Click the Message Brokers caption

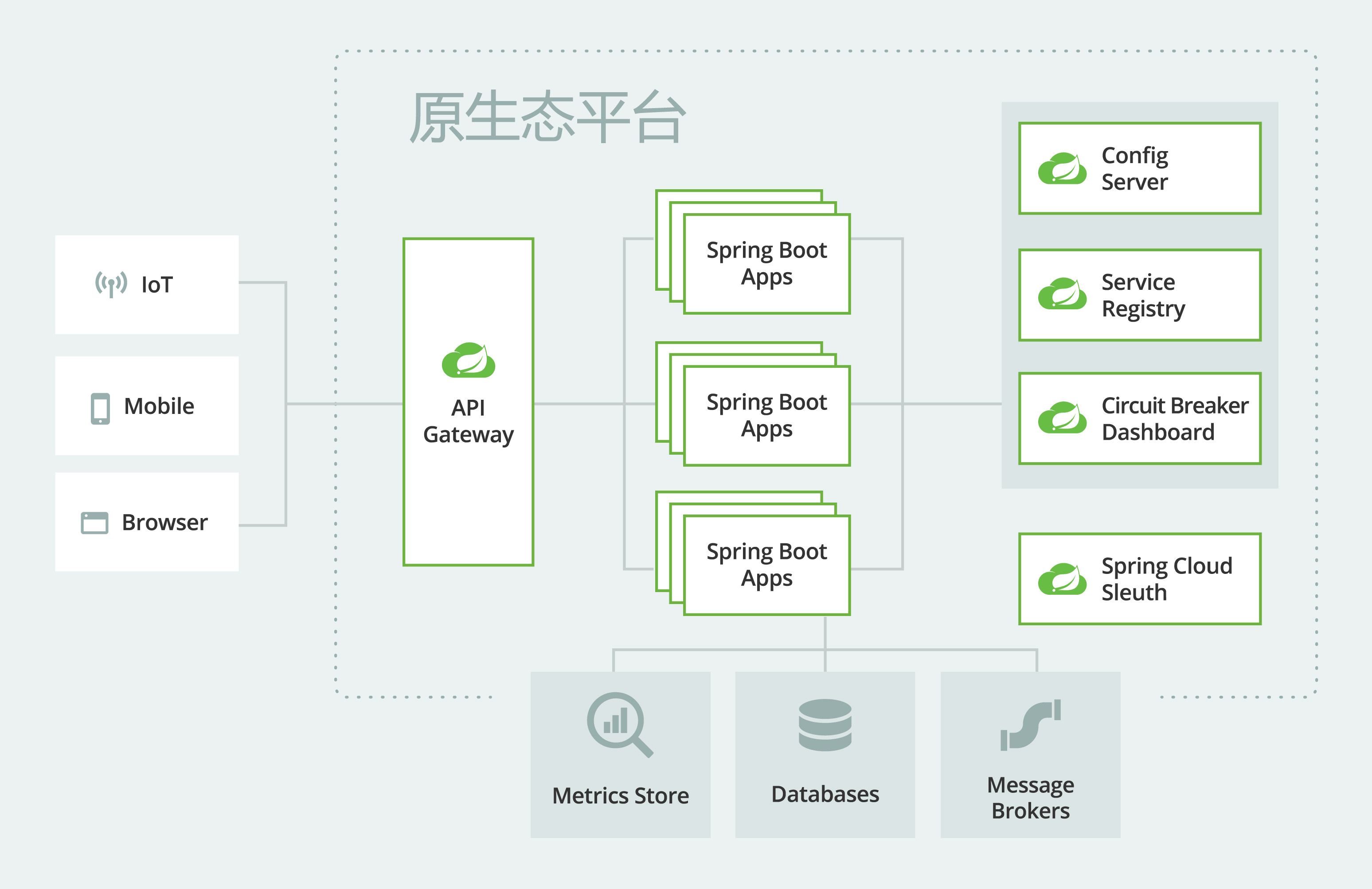point(1030,798)
